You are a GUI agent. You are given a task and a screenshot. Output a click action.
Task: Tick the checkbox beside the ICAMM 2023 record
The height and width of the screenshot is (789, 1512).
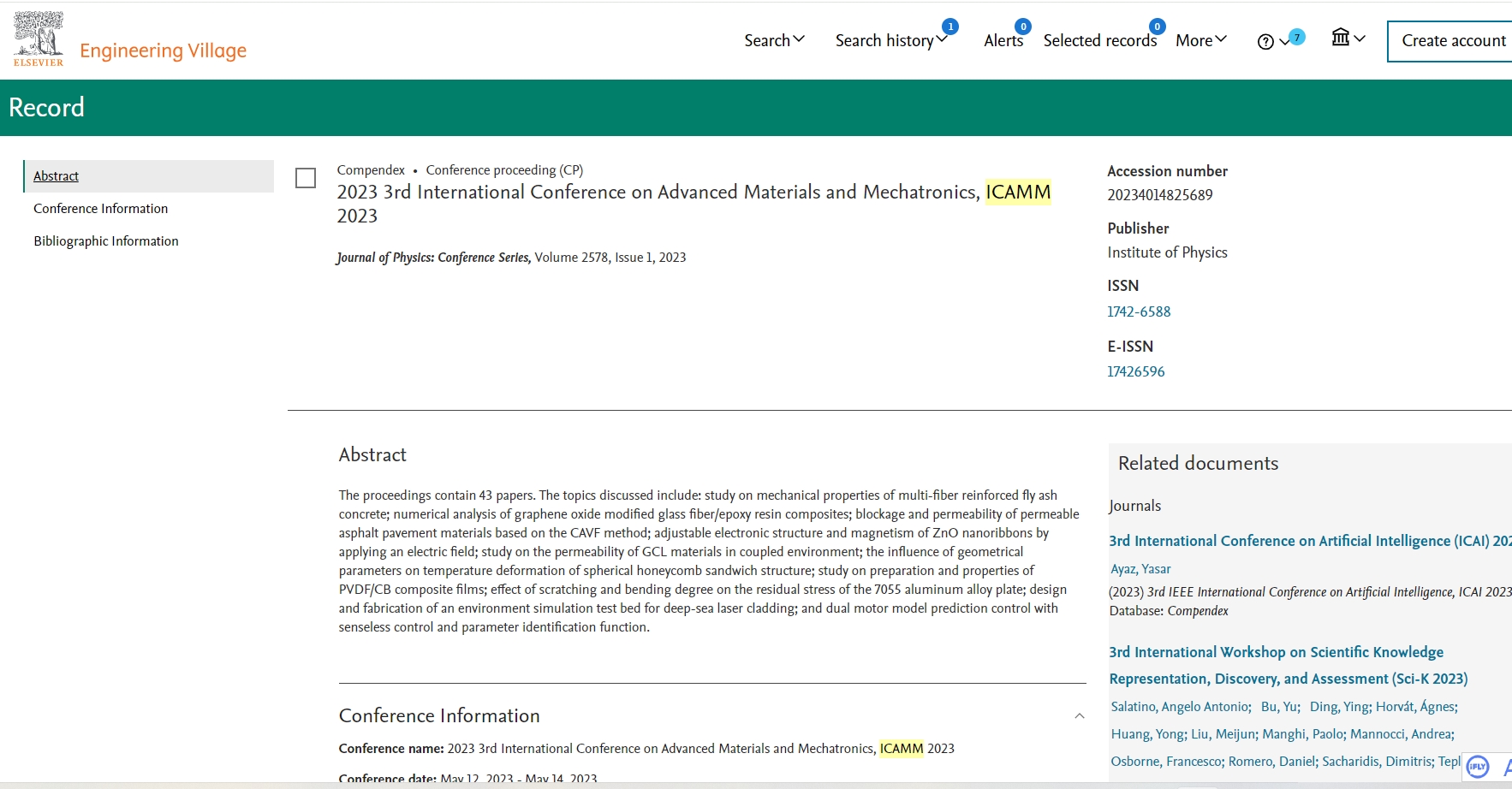[x=306, y=178]
